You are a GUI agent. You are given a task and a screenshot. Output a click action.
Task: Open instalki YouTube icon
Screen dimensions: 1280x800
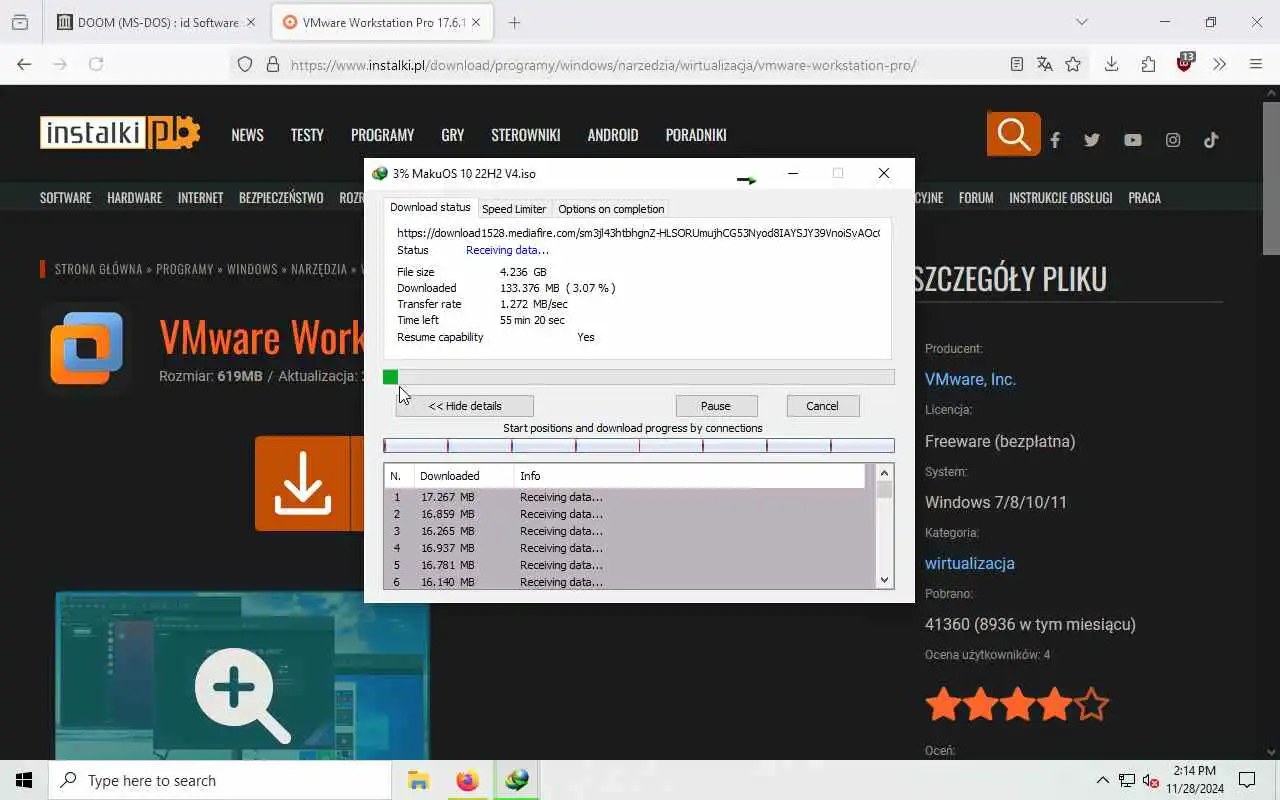[1132, 140]
